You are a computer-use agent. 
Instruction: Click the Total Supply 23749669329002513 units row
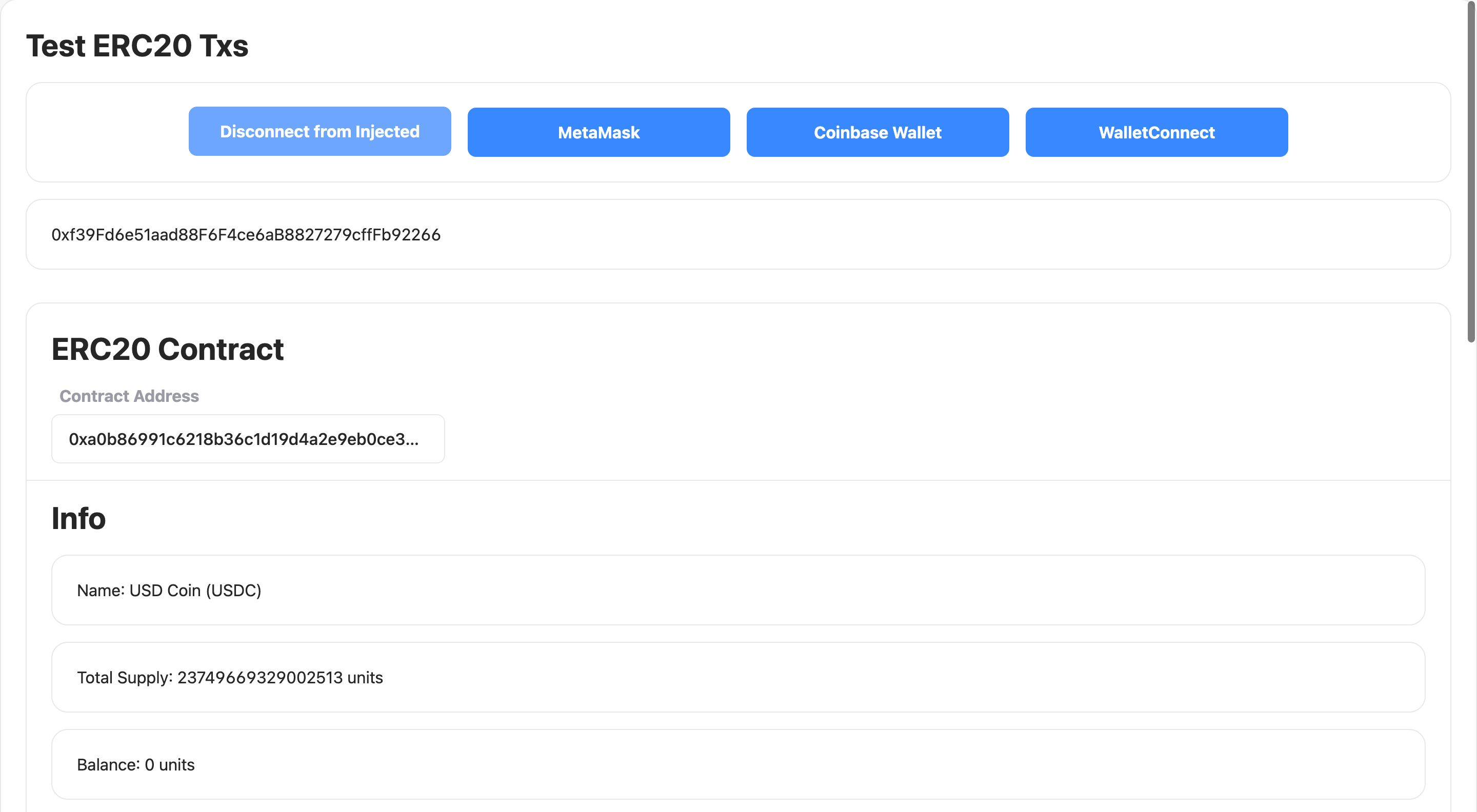tap(738, 677)
